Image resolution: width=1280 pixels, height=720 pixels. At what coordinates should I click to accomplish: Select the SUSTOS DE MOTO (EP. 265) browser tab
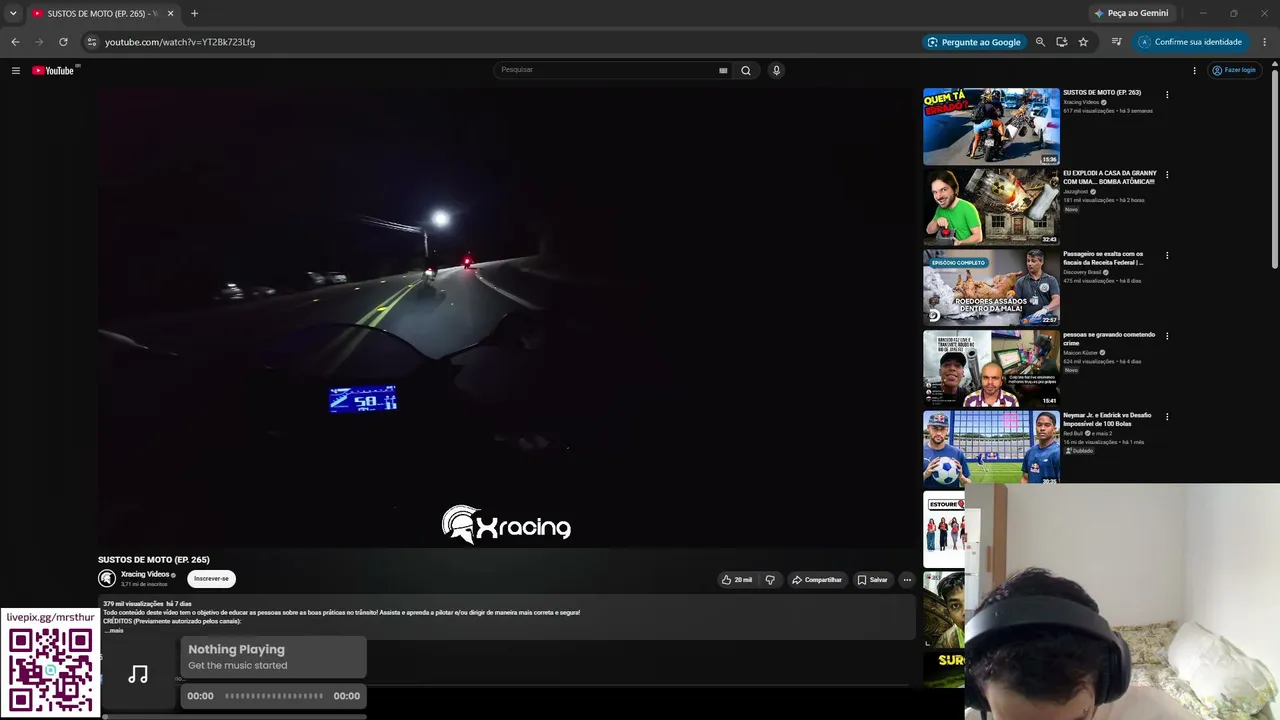101,14
